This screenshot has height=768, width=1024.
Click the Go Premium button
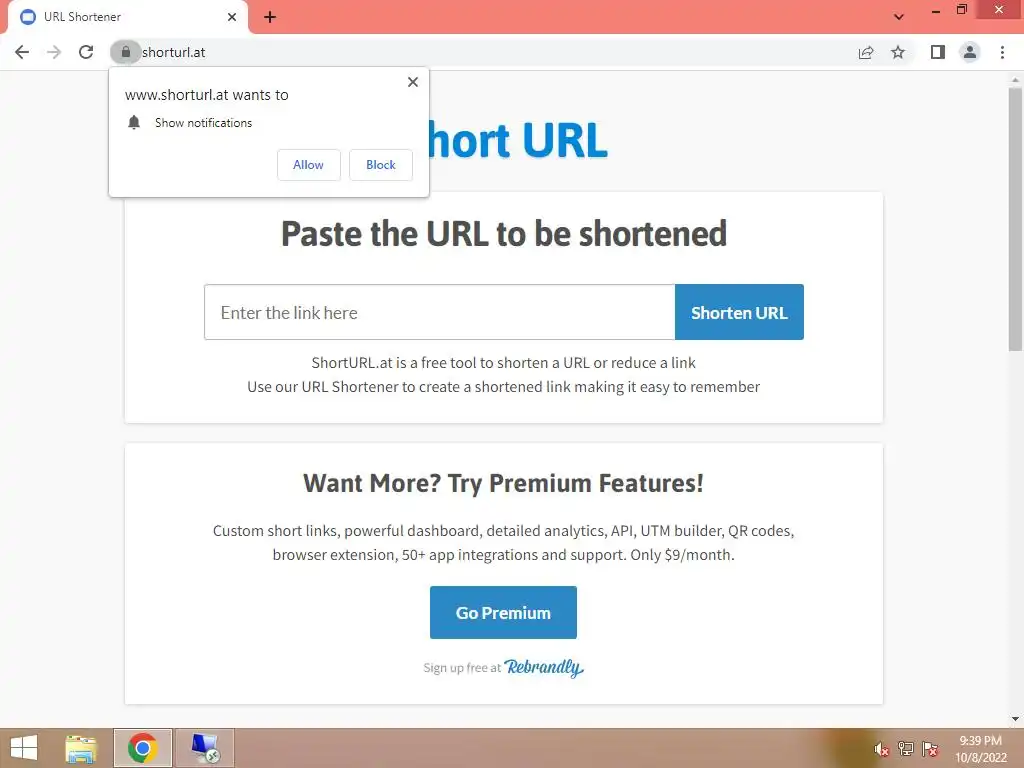tap(503, 613)
